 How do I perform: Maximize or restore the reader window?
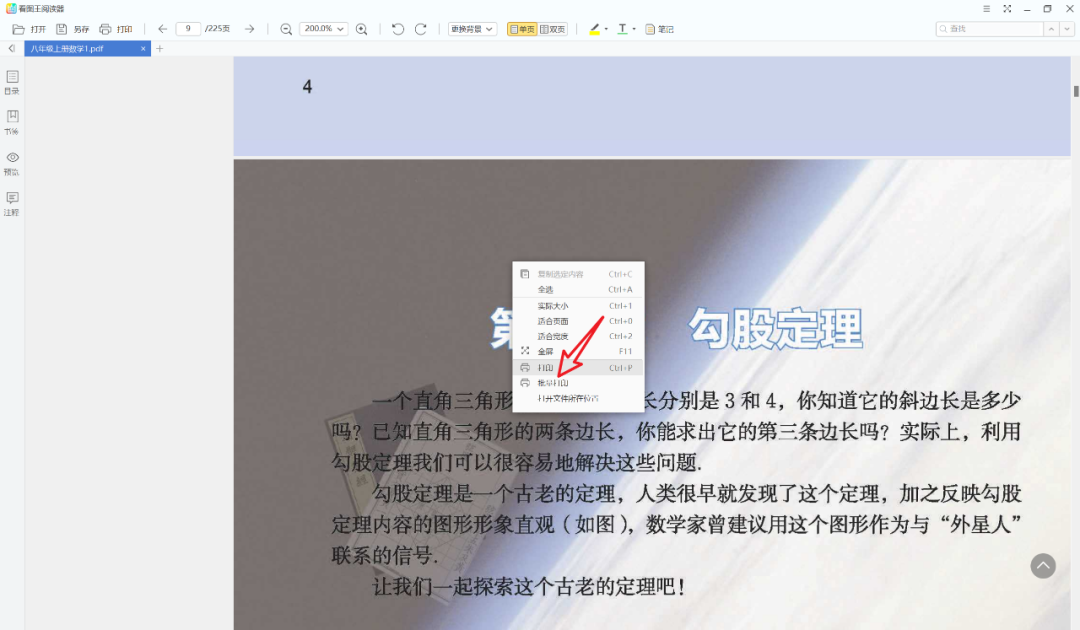pos(1048,8)
